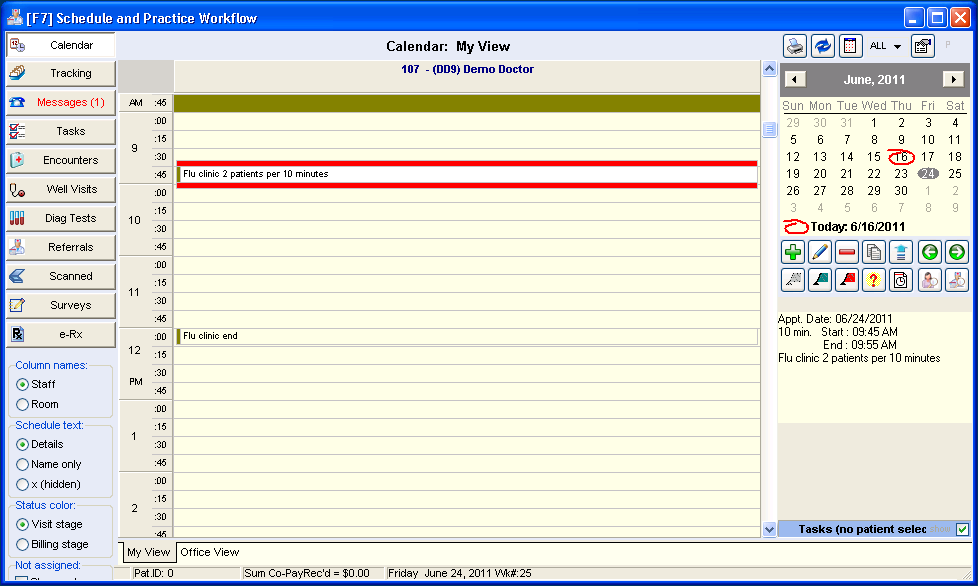The image size is (978, 586).
Task: Click the blue refresh arrows icon
Action: 823,46
